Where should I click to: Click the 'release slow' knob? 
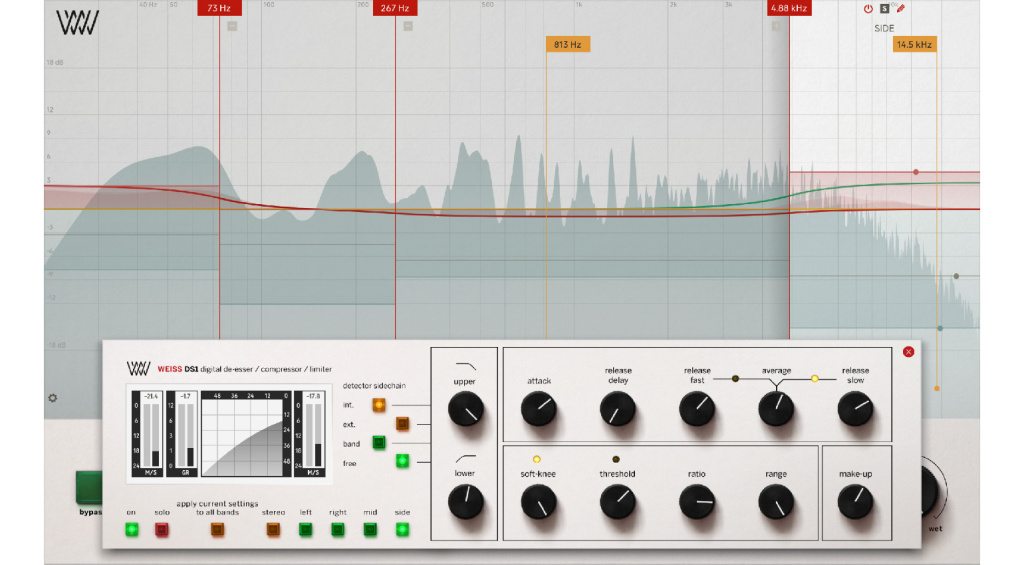click(856, 409)
